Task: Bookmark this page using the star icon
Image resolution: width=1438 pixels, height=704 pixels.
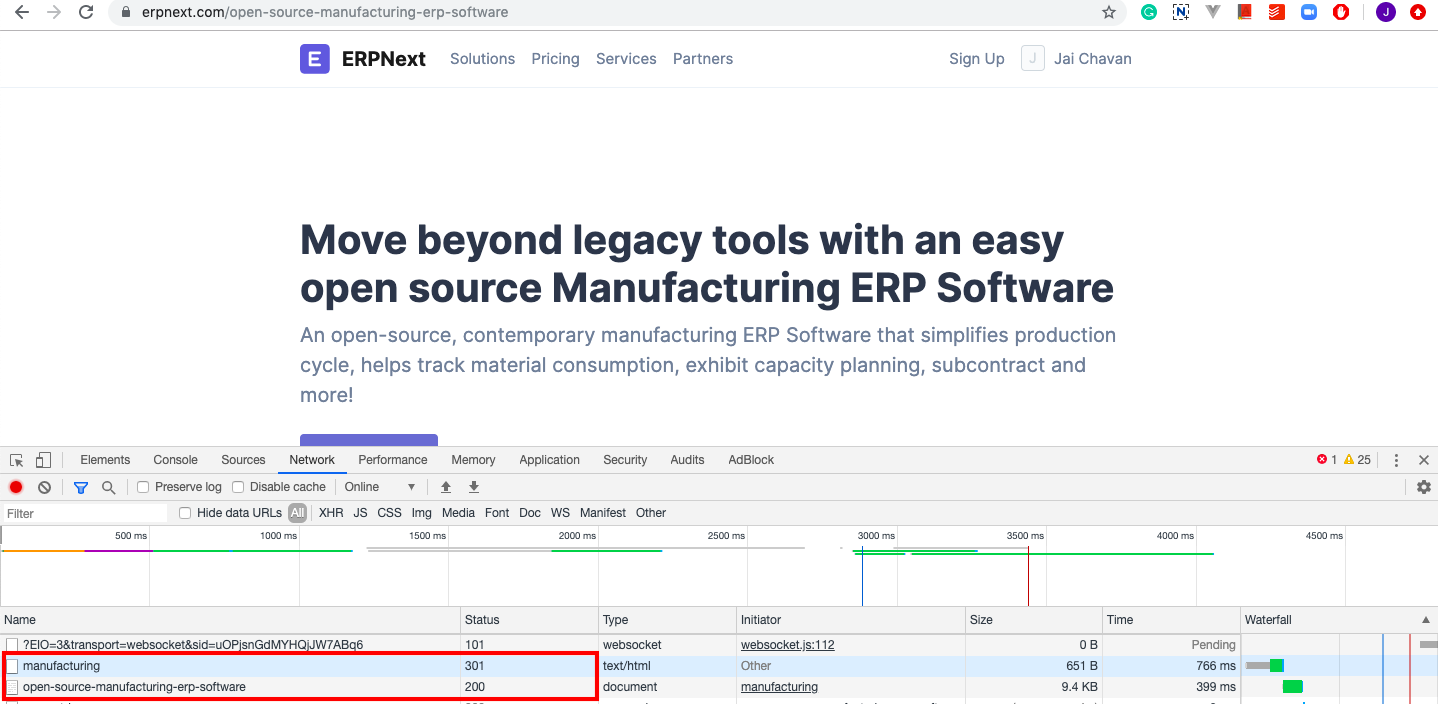Action: 1108,13
